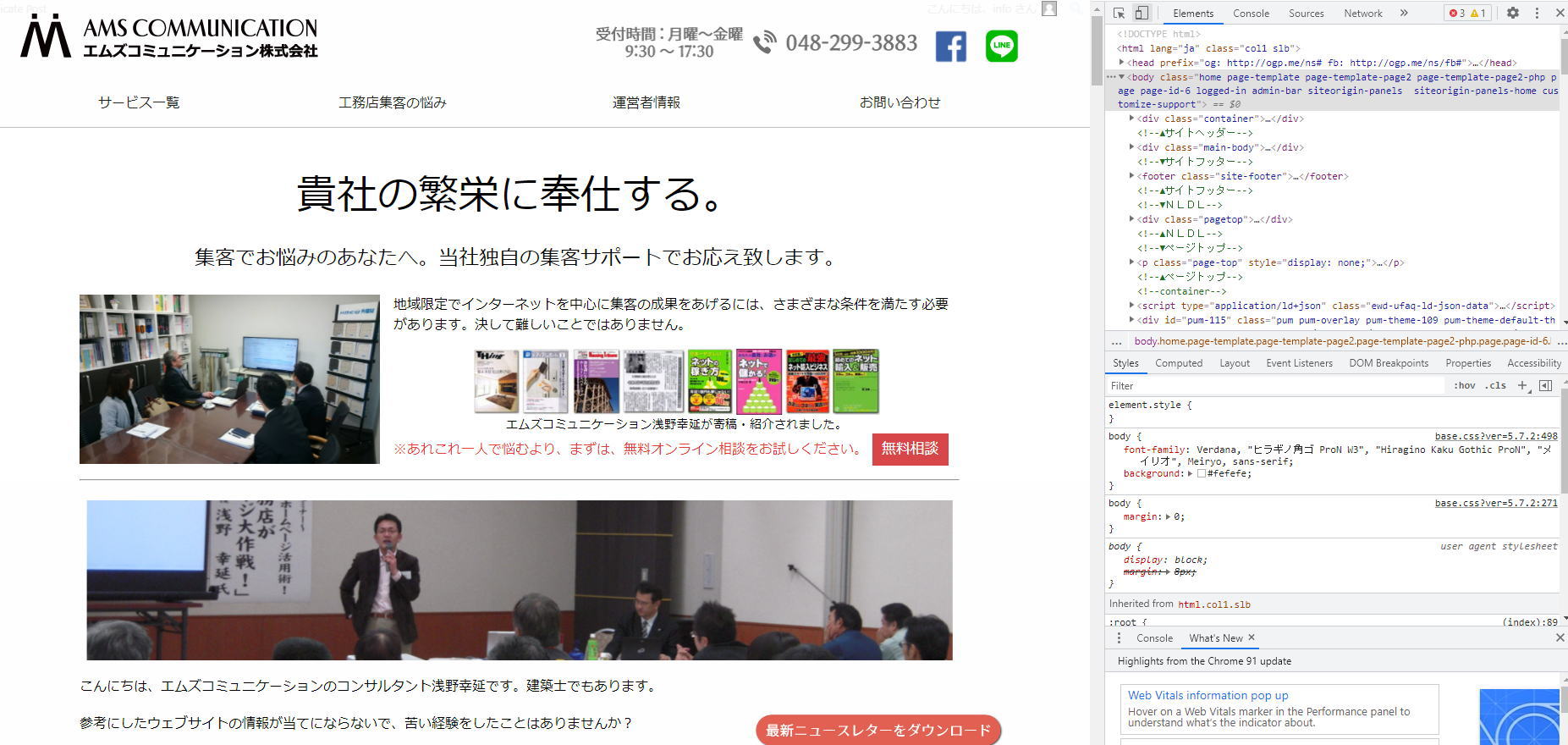1568x745 pixels.
Task: Close the What's New tab
Action: [1252, 637]
